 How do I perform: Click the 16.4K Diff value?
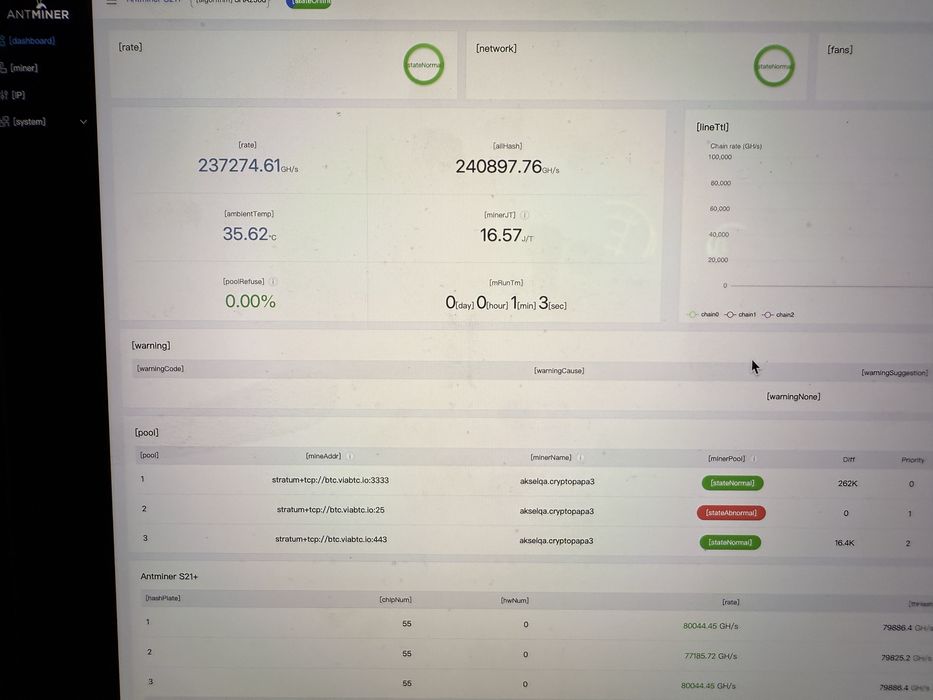pyautogui.click(x=844, y=543)
